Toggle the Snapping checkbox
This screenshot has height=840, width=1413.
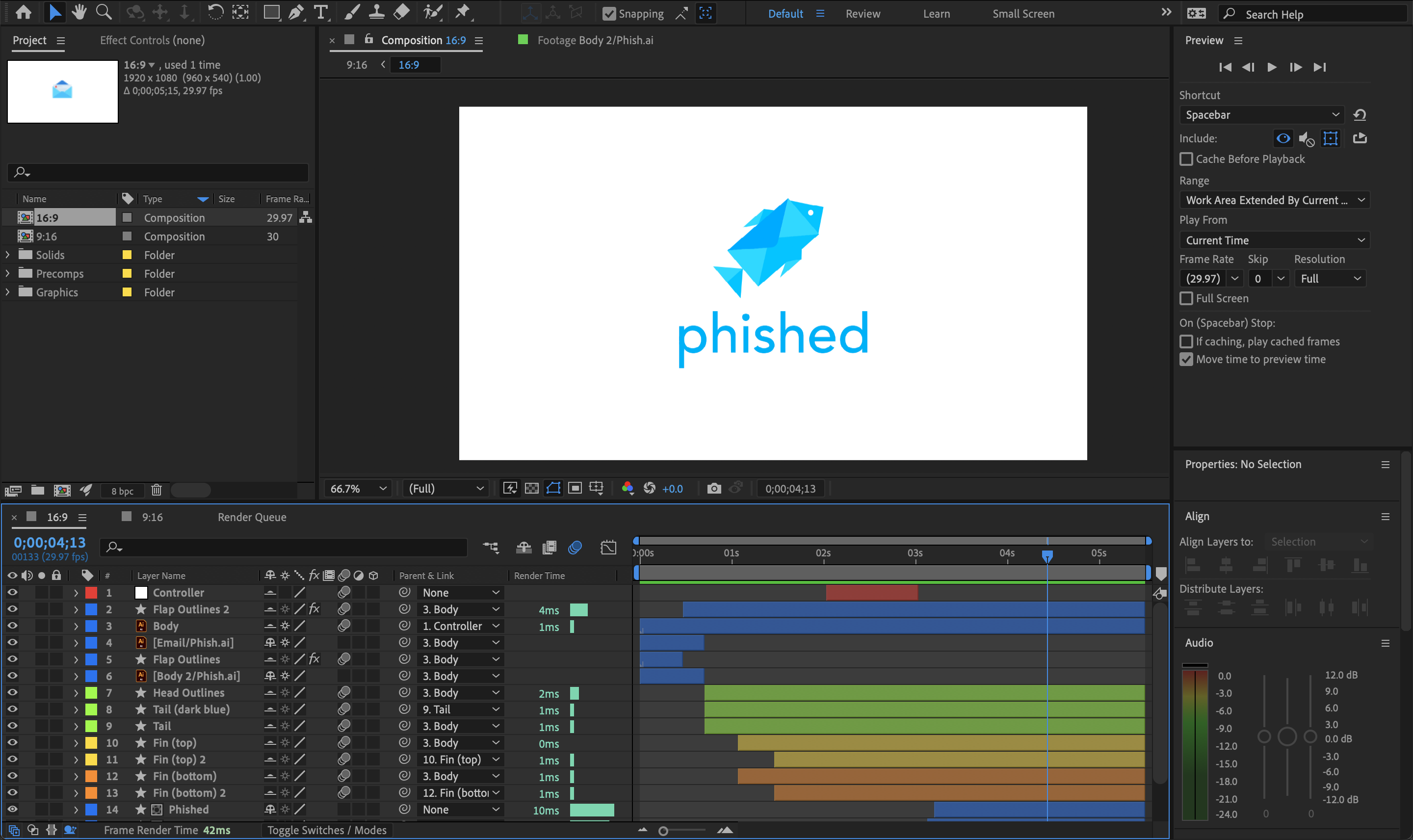(609, 14)
